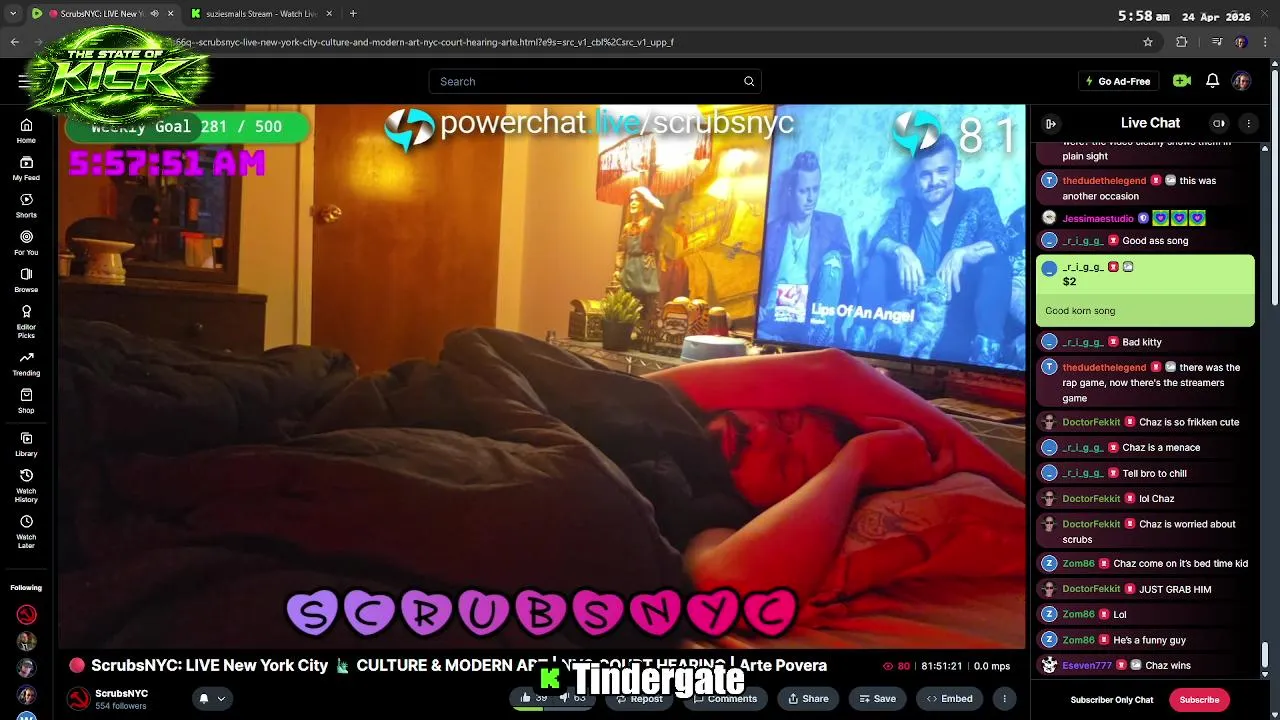Open the Shop page
Image resolution: width=1280 pixels, height=720 pixels.
click(26, 401)
